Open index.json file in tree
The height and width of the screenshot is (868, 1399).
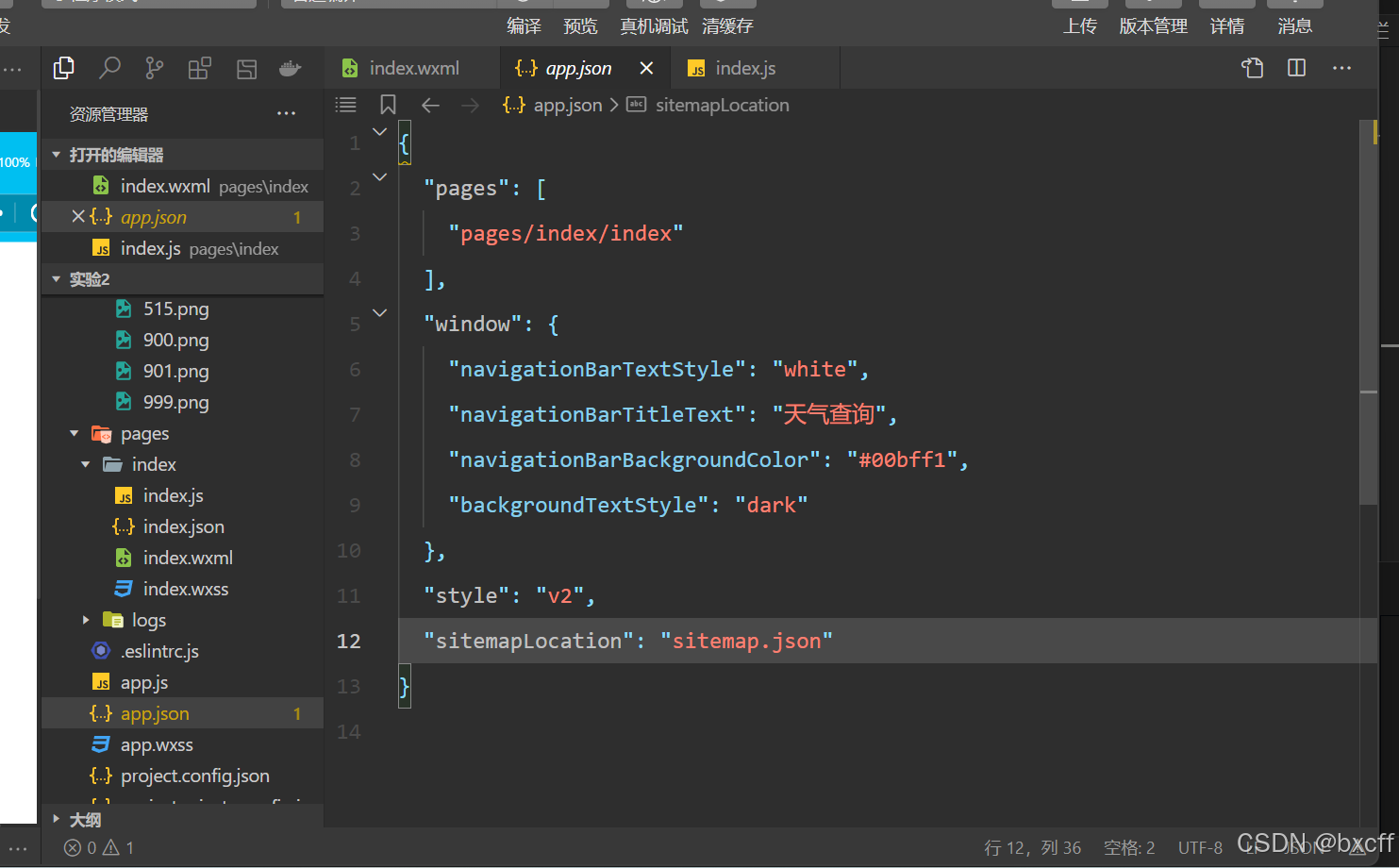point(182,526)
